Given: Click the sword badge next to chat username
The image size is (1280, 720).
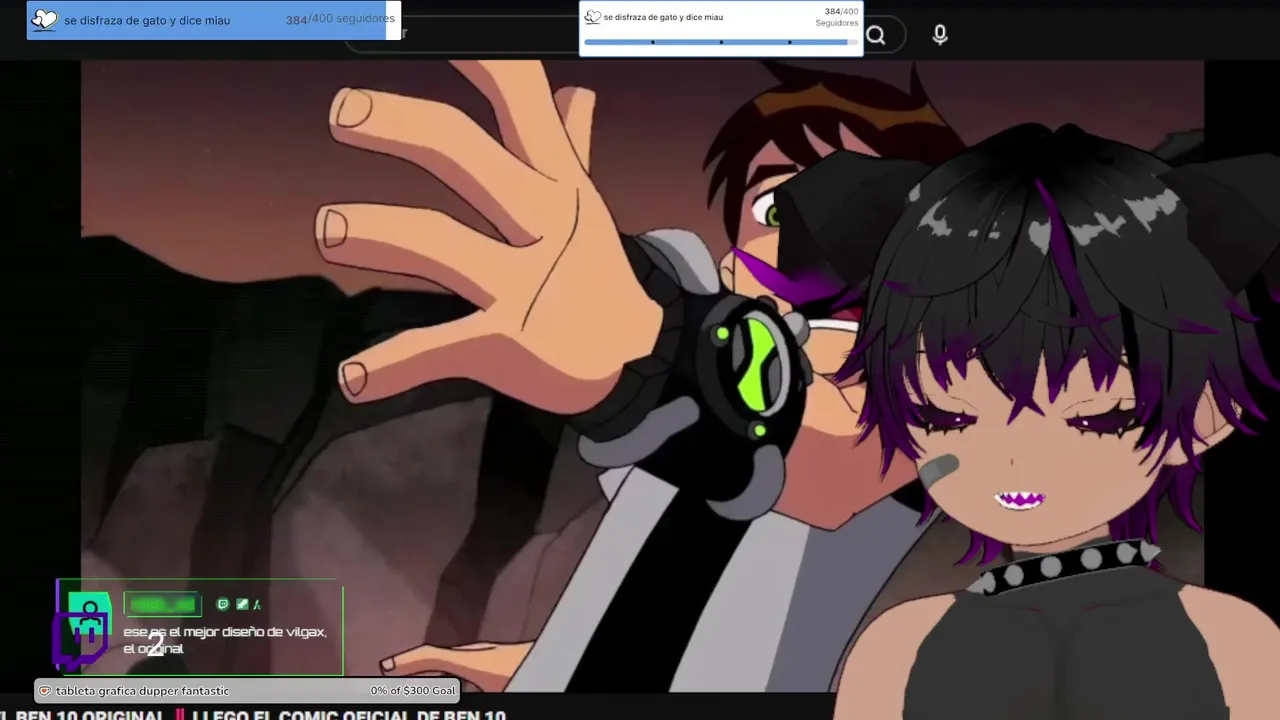Looking at the screenshot, I should (x=241, y=604).
